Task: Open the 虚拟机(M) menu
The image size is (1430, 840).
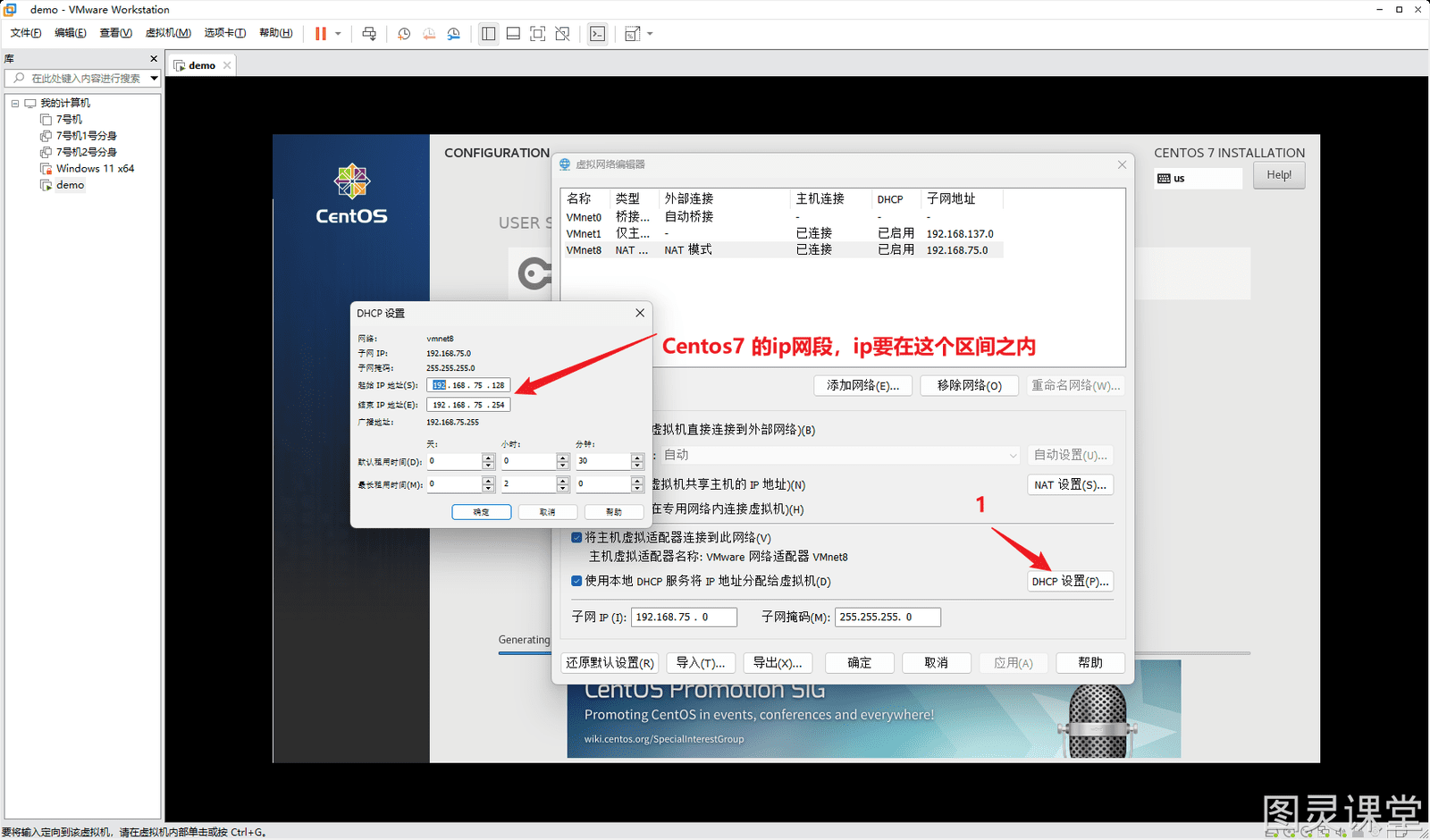Action: click(168, 33)
